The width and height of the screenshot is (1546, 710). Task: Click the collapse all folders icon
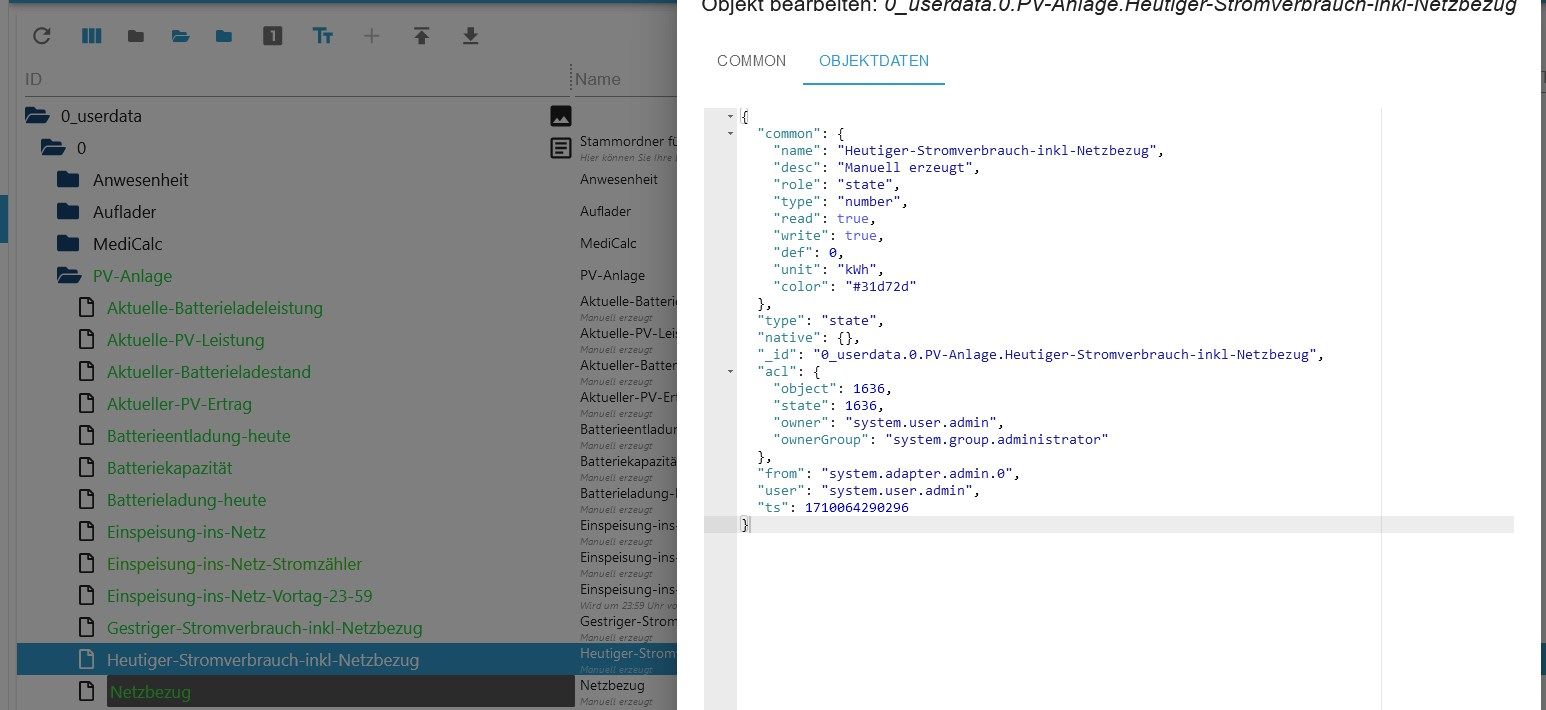(136, 36)
